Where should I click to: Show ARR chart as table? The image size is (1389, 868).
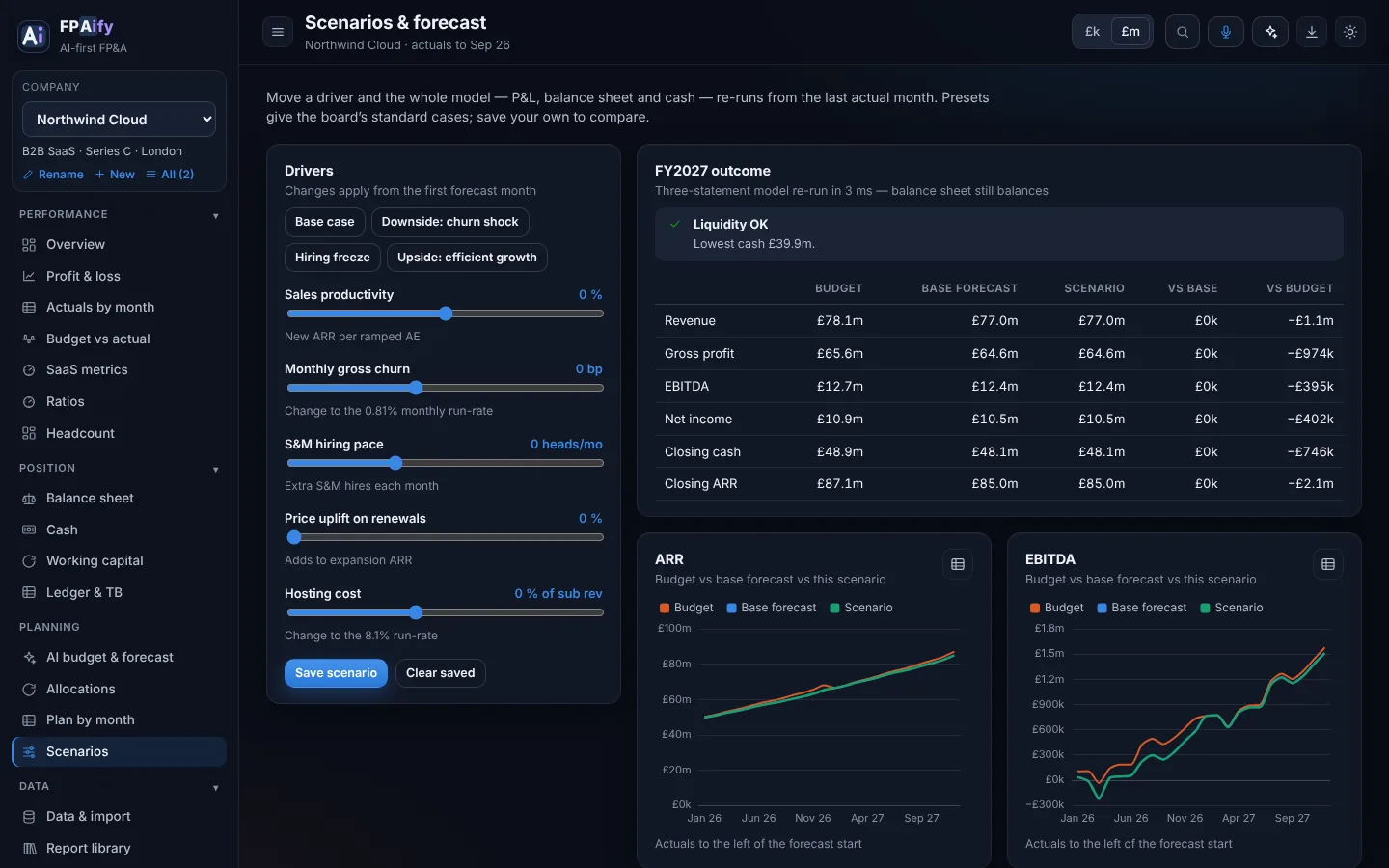pos(958,564)
